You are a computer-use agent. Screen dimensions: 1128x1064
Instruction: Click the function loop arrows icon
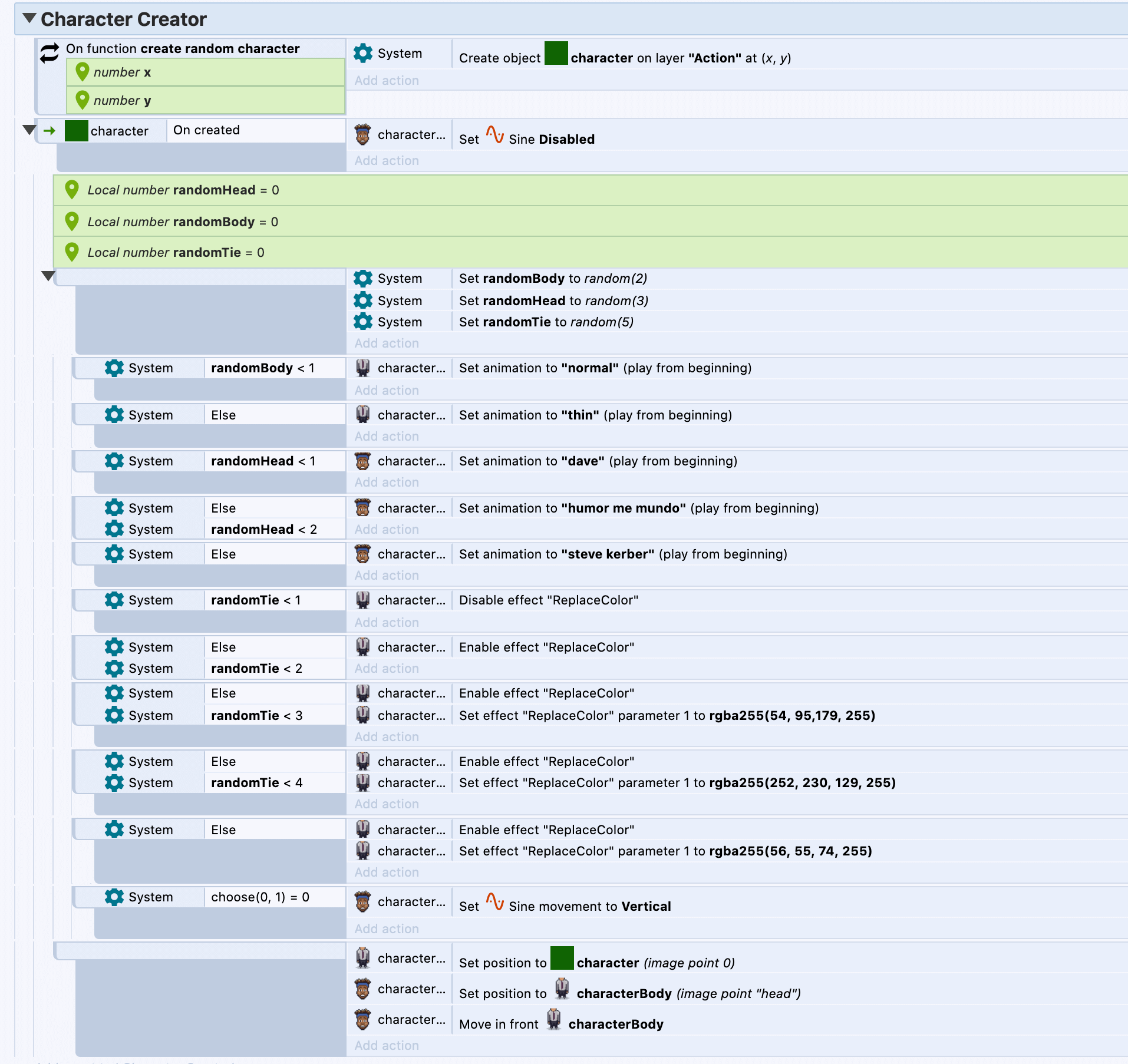point(50,53)
